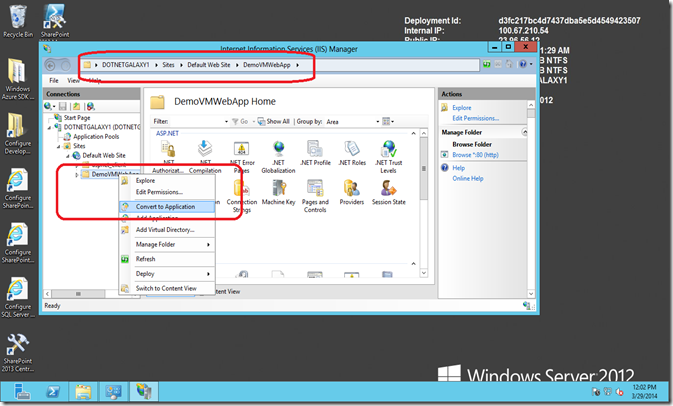This screenshot has height=406, width=673.
Task: Open the Group by Area dropdown
Action: click(x=352, y=122)
